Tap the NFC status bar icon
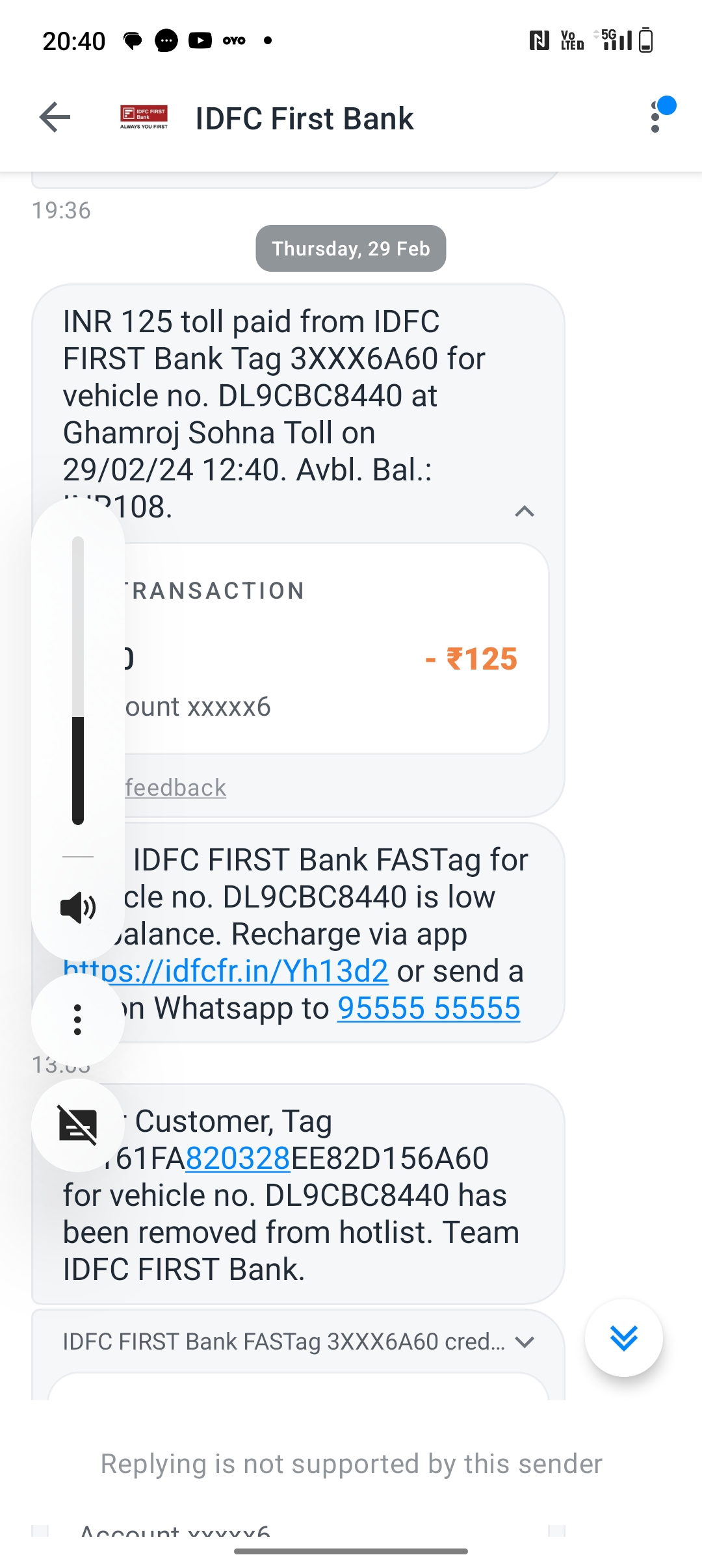 pyautogui.click(x=539, y=40)
